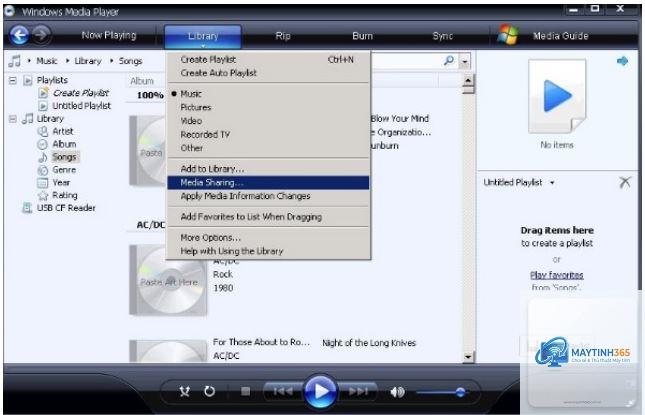Image resolution: width=645 pixels, height=415 pixels.
Task: Open More Options in the menu
Action: 268,238
